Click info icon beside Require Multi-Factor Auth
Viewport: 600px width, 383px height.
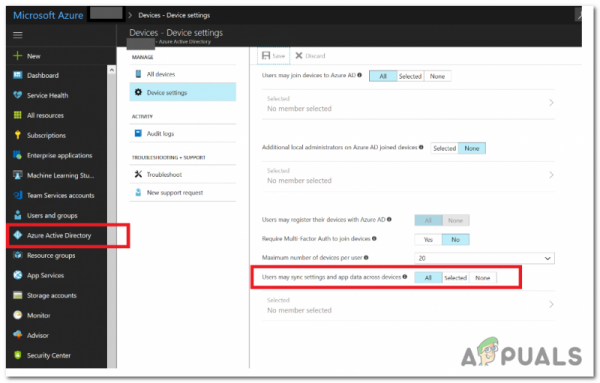[x=374, y=238]
